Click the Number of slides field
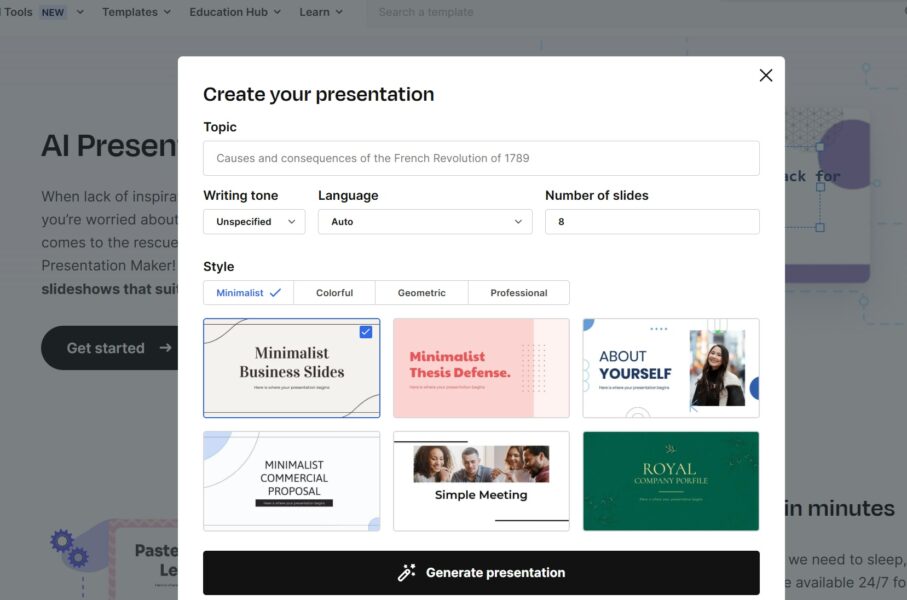This screenshot has width=907, height=600. click(652, 222)
